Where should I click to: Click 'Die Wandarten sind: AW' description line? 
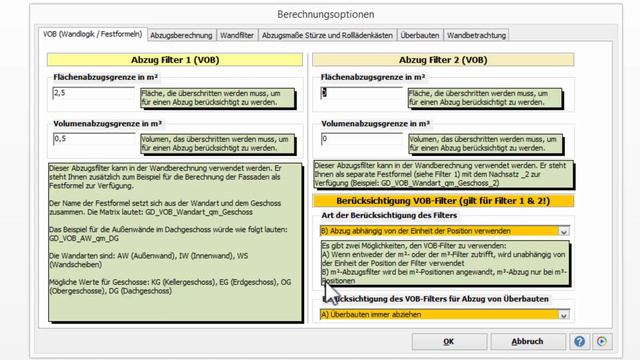(148, 260)
